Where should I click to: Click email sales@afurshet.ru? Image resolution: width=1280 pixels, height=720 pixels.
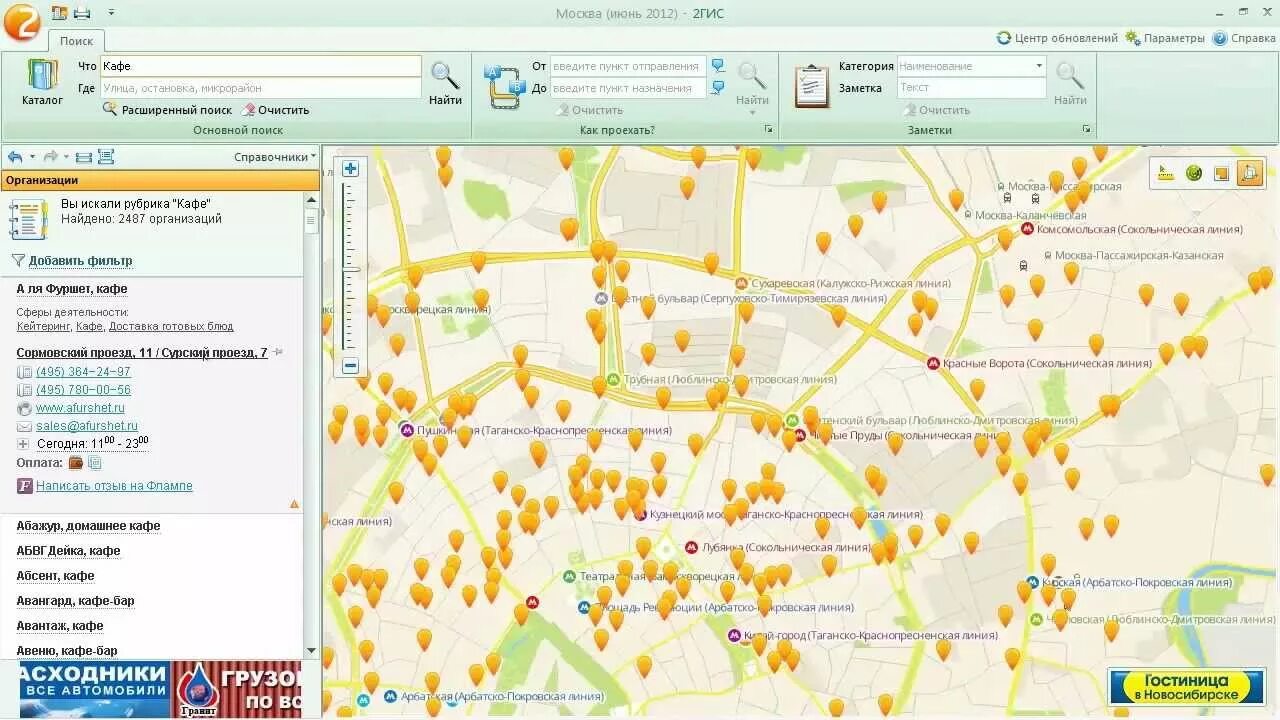pos(87,426)
